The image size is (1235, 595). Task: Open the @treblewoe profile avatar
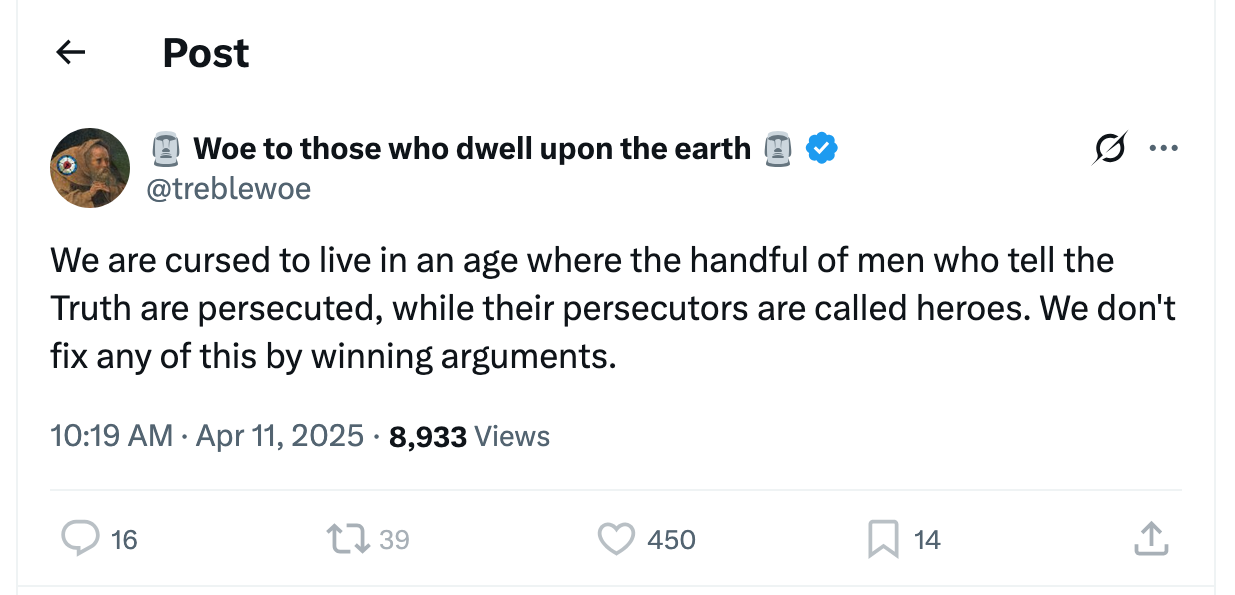[90, 168]
